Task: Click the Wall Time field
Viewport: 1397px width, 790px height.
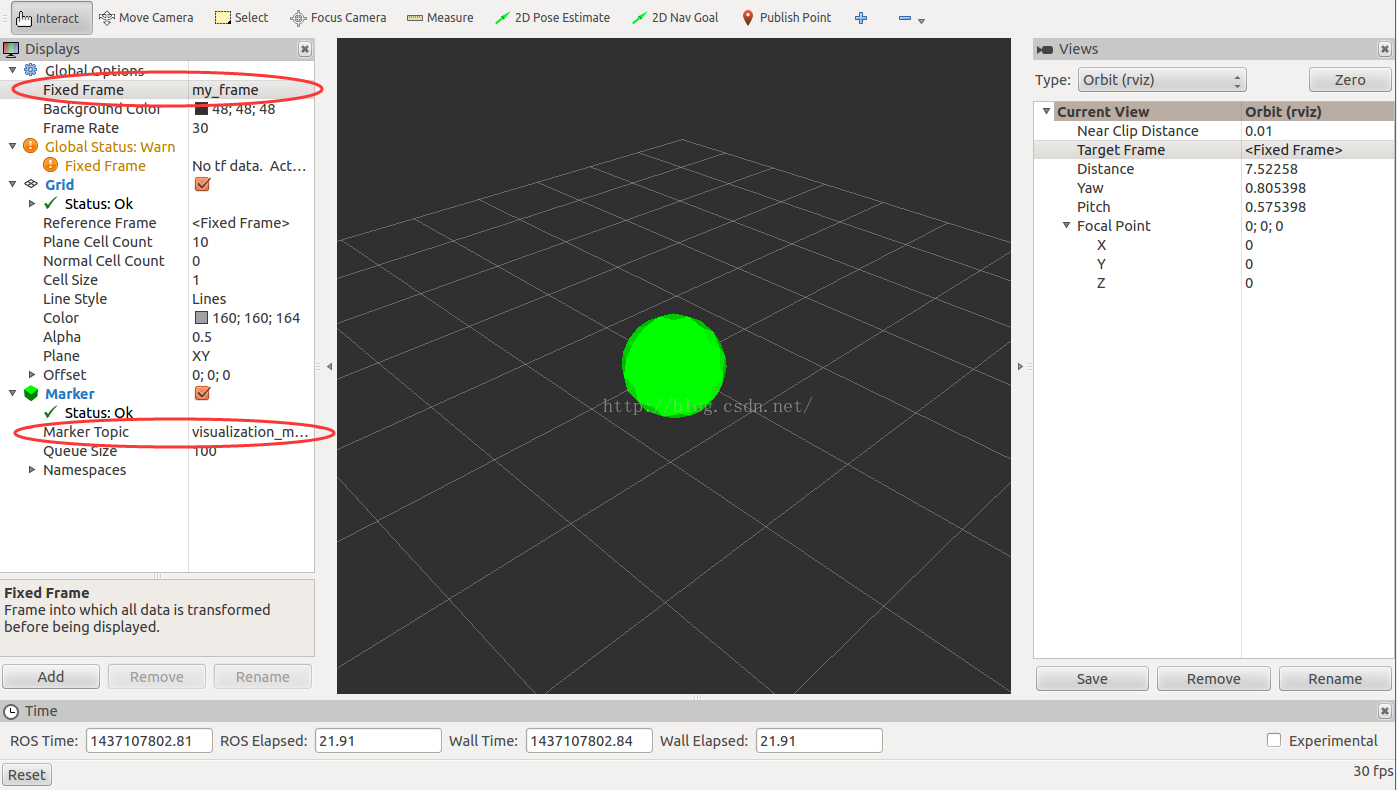Action: coord(589,741)
